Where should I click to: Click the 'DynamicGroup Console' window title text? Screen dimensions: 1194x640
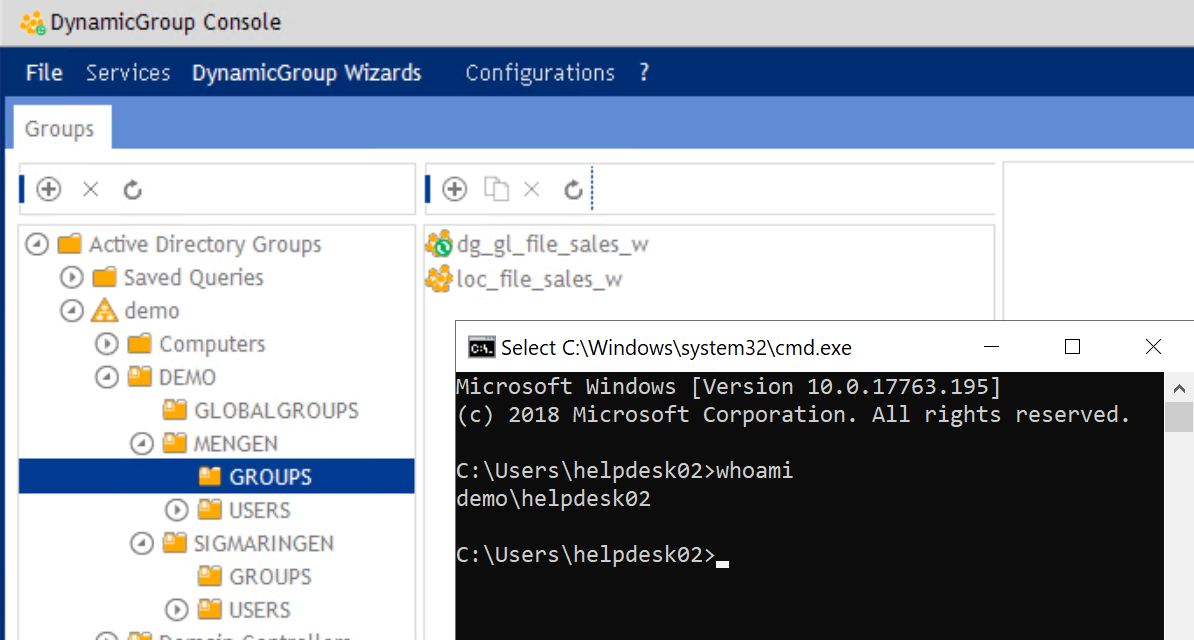point(166,23)
